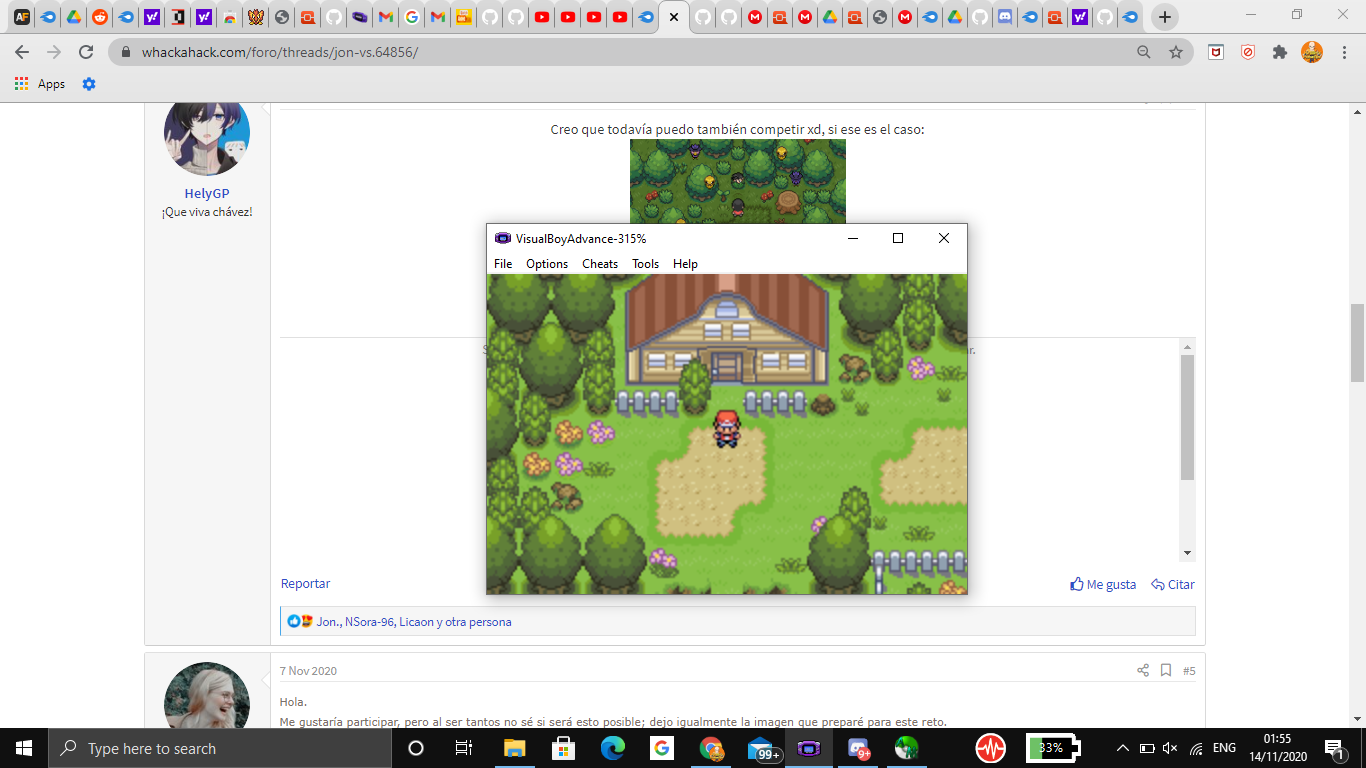Click the share icon on post #5
Screen dimensions: 1366x768
pos(1143,671)
